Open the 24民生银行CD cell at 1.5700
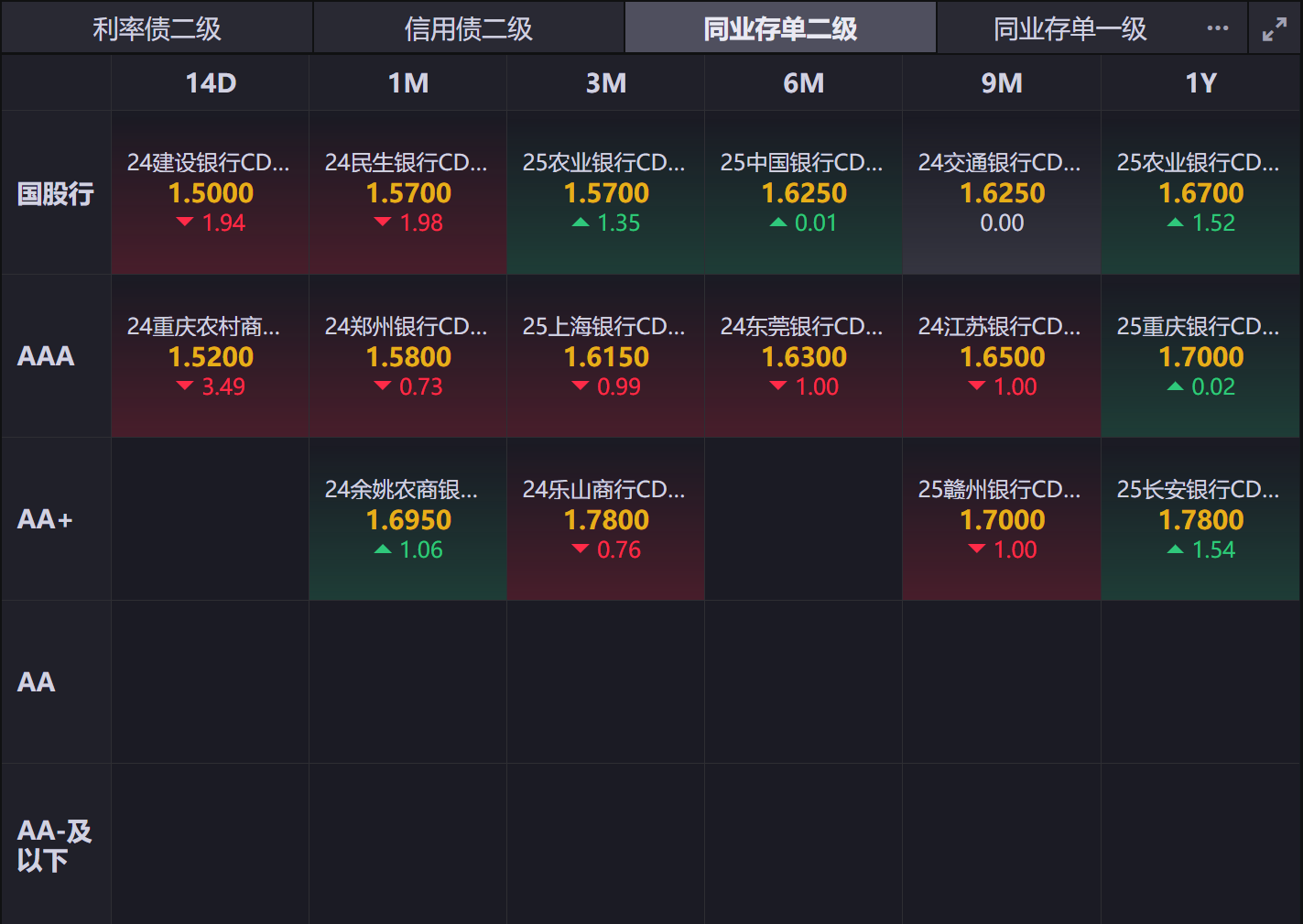 coord(408,193)
